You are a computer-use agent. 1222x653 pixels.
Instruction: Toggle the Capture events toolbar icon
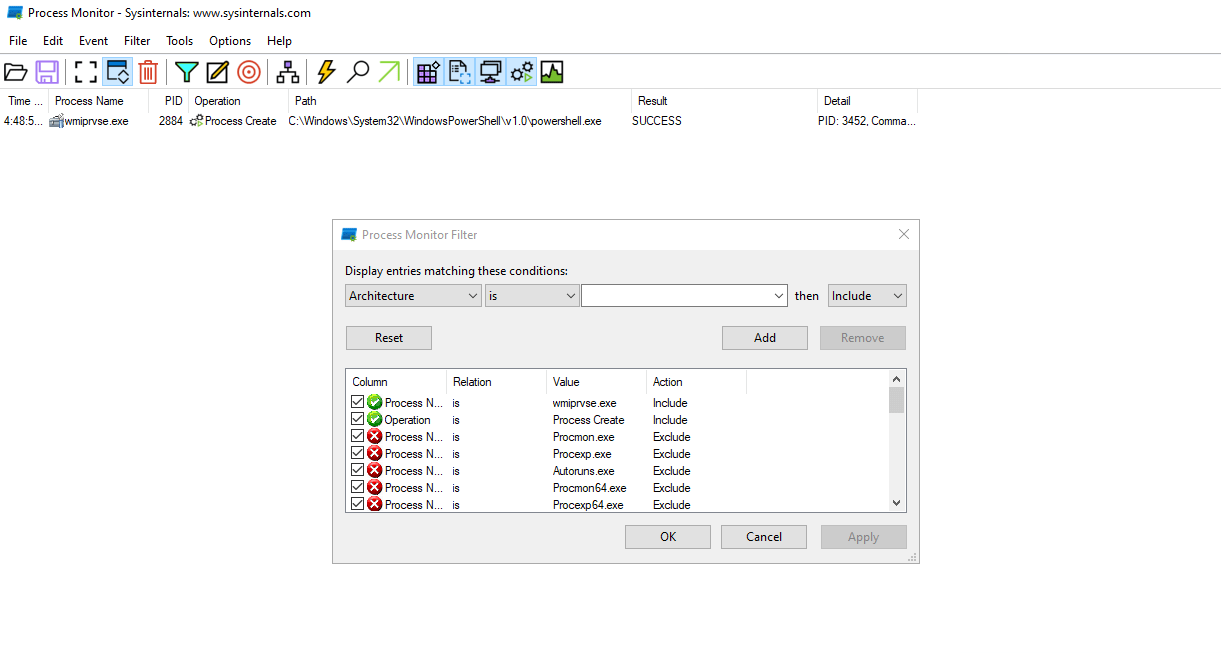point(86,72)
